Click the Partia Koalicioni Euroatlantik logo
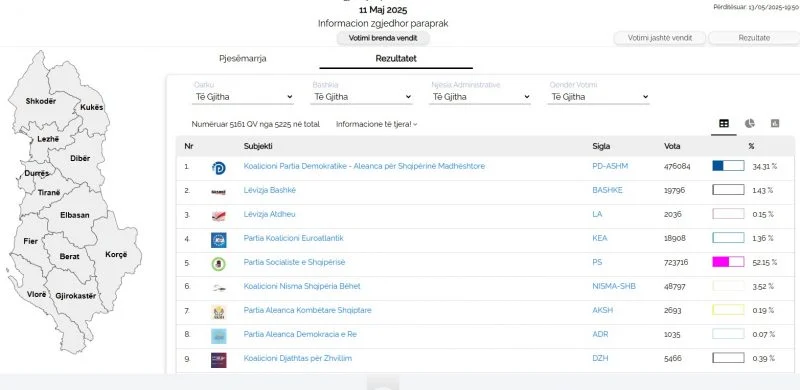Screen dimensions: 800x390 pyautogui.click(x=219, y=240)
